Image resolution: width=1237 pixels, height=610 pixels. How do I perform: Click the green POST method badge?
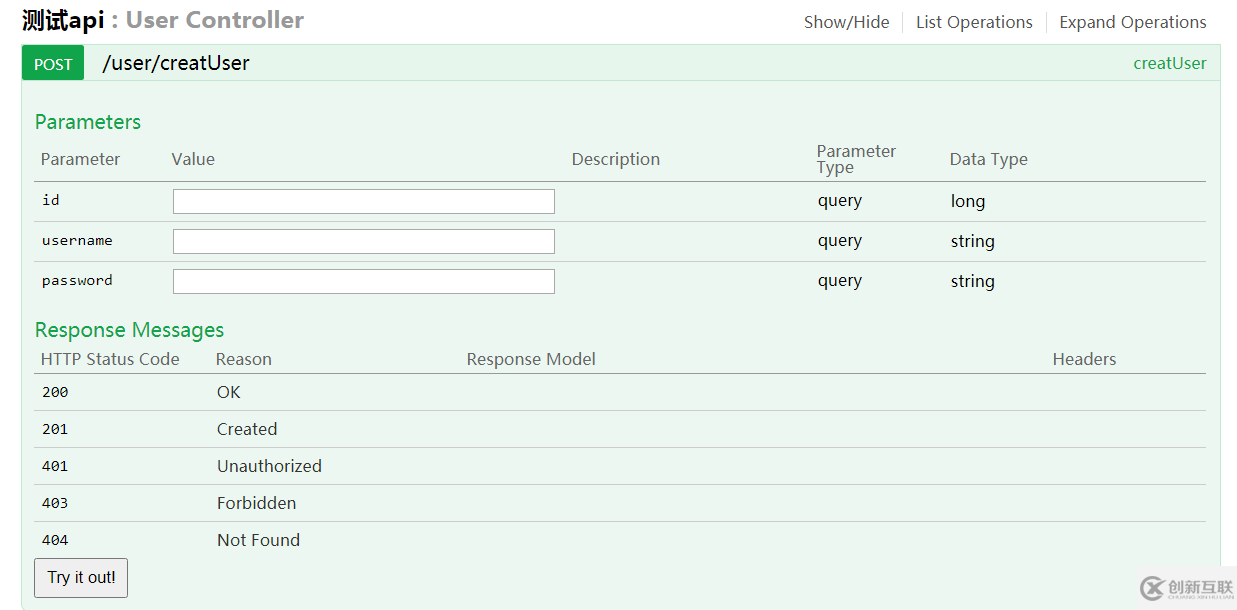[x=53, y=64]
